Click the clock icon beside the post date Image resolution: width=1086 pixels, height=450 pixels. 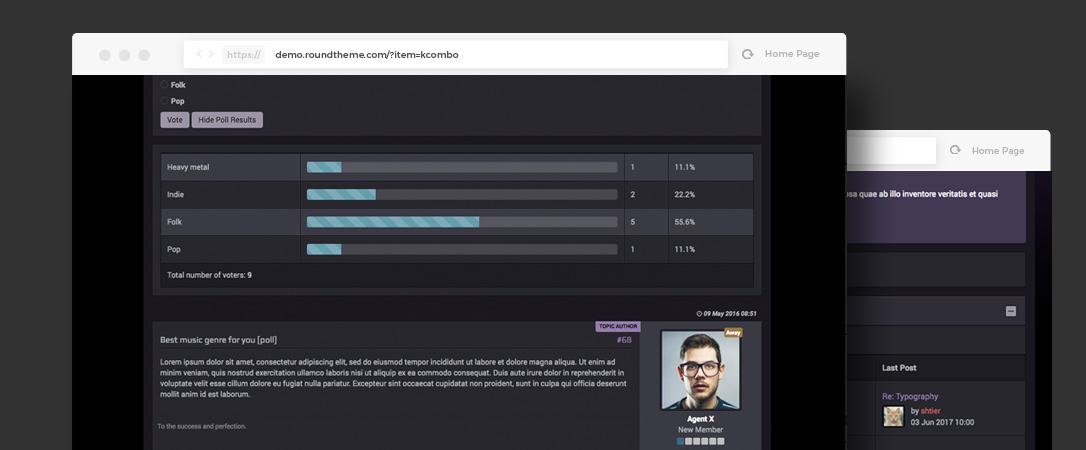pos(699,314)
